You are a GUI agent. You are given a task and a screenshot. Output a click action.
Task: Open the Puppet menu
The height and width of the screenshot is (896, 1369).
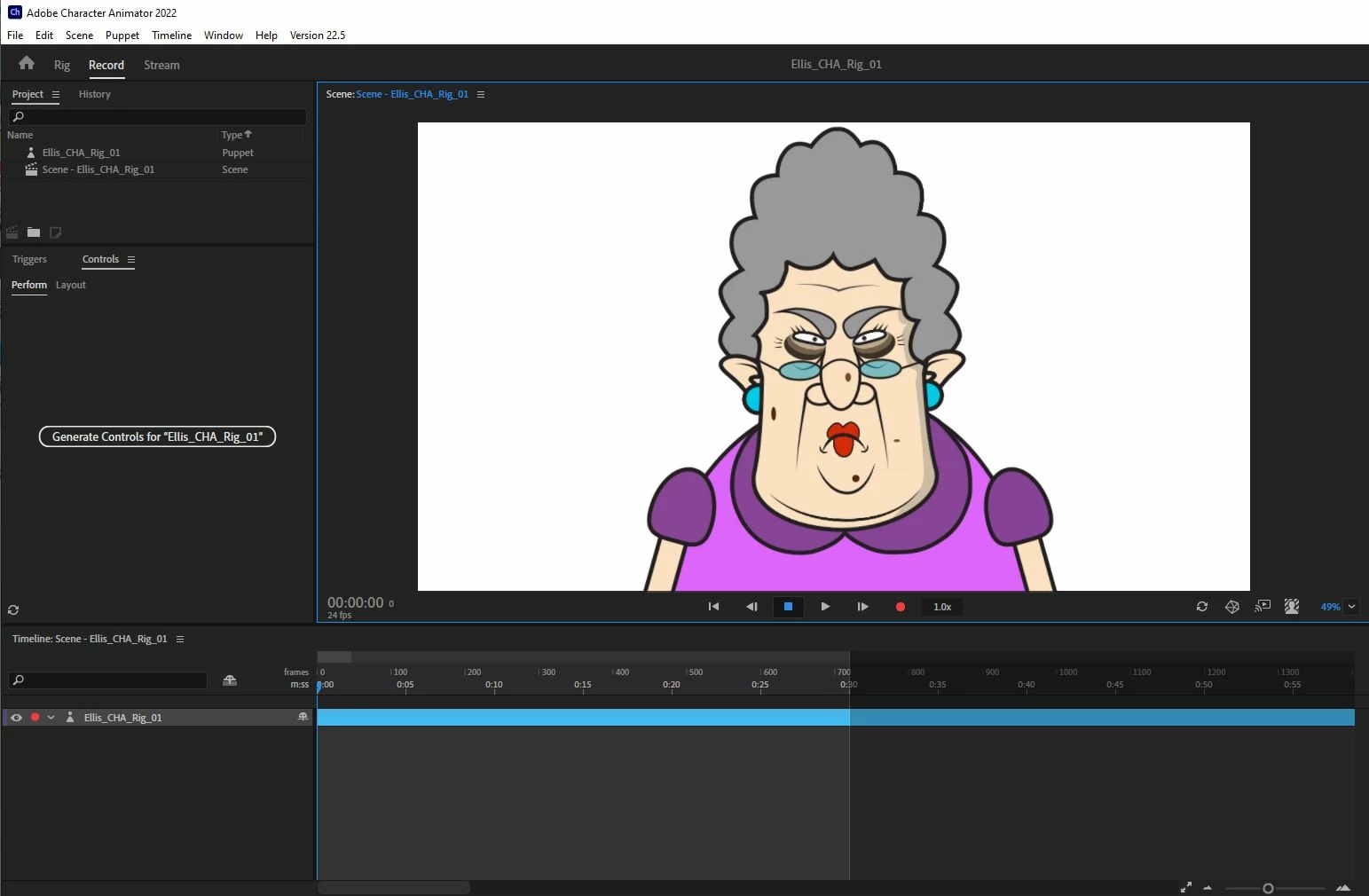pos(122,35)
